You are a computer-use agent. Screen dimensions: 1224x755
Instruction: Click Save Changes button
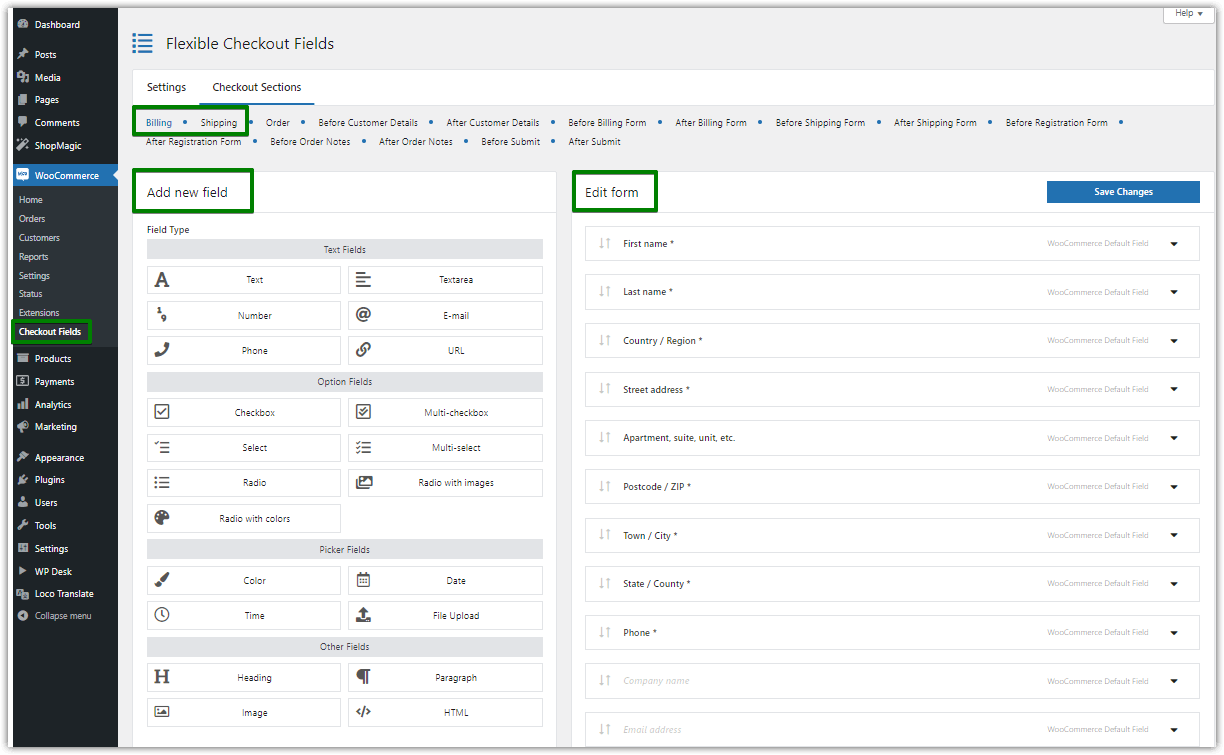point(1123,192)
